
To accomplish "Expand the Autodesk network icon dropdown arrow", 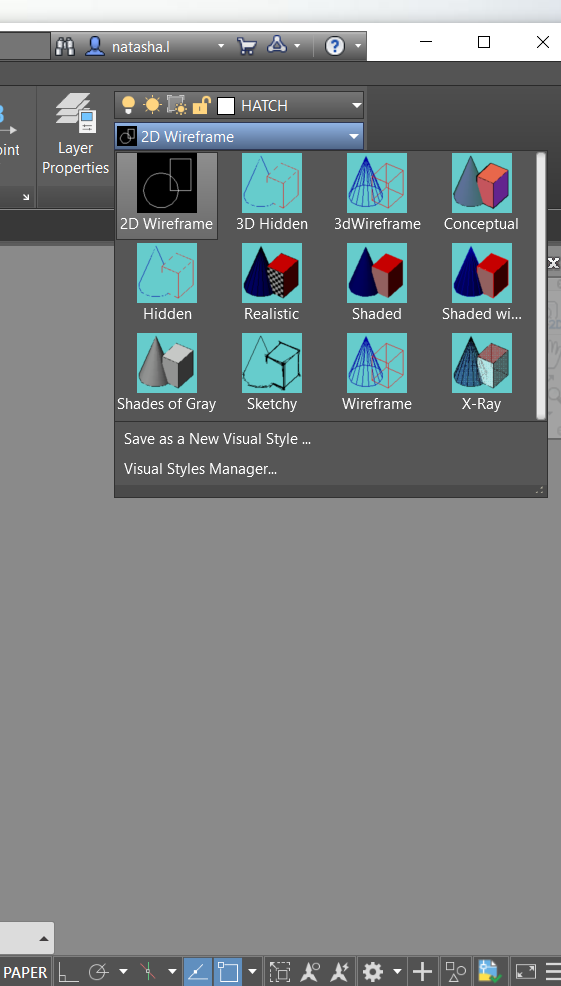I will 297,47.
